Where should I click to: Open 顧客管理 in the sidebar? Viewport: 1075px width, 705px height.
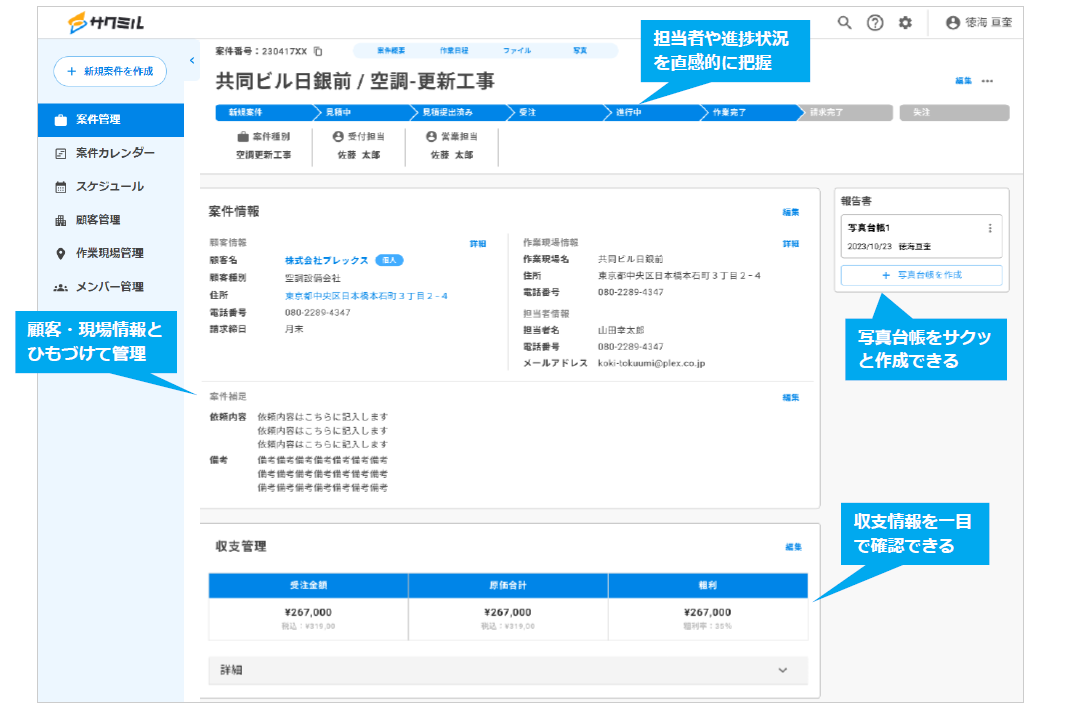[x=111, y=220]
